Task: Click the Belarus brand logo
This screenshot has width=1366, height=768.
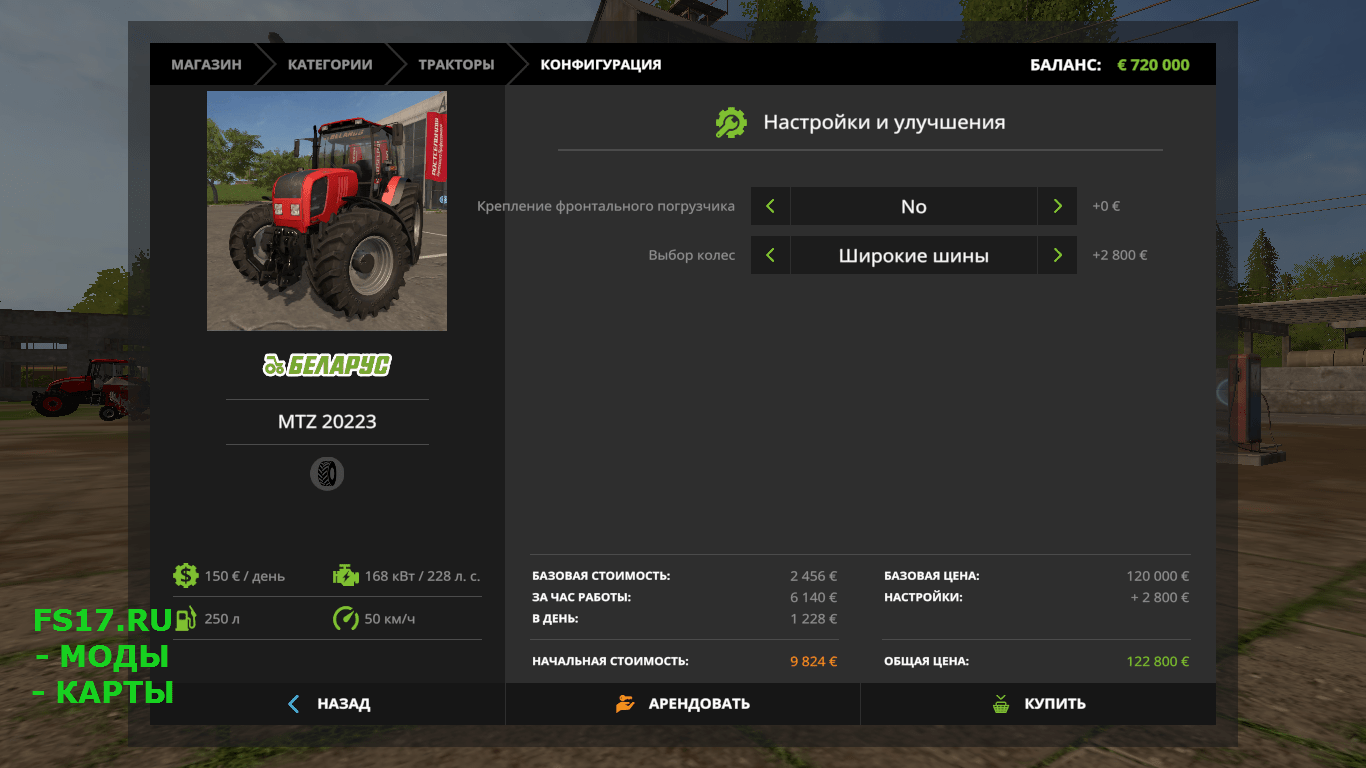Action: click(x=327, y=365)
